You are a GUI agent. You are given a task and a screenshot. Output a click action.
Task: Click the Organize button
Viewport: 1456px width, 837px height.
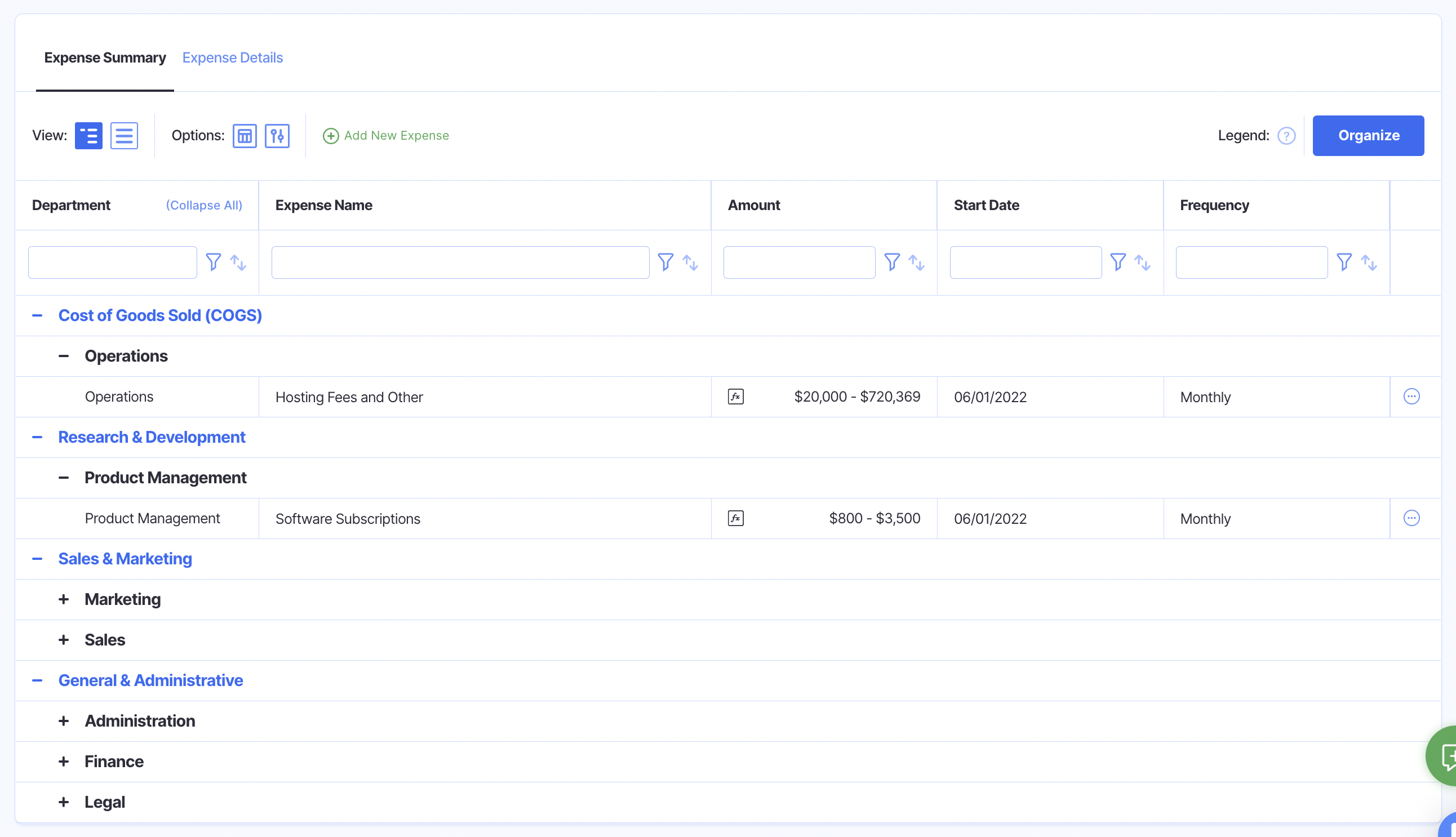[x=1368, y=136]
